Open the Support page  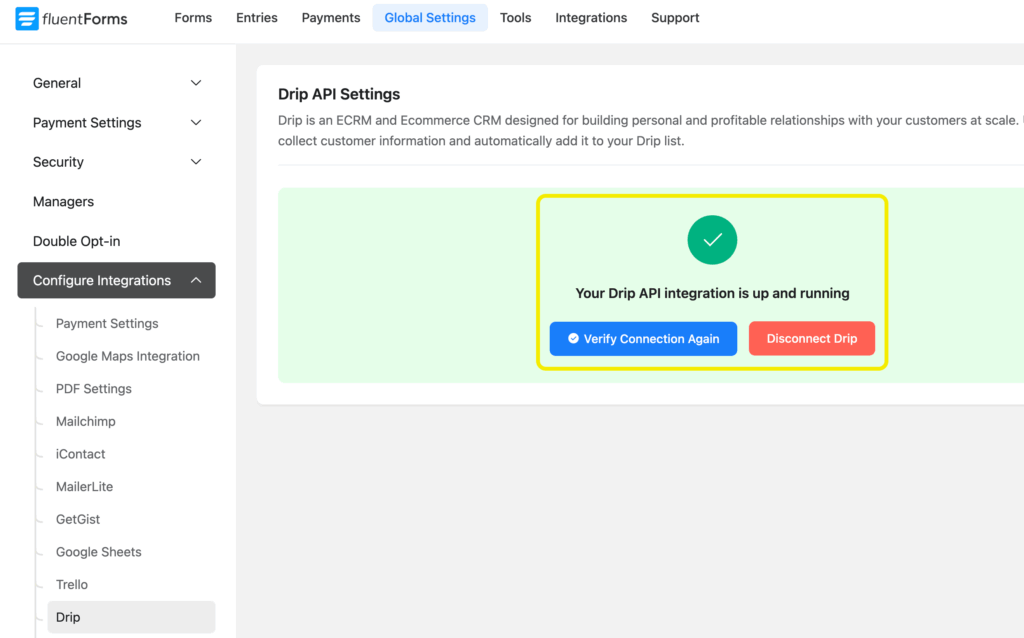point(675,17)
